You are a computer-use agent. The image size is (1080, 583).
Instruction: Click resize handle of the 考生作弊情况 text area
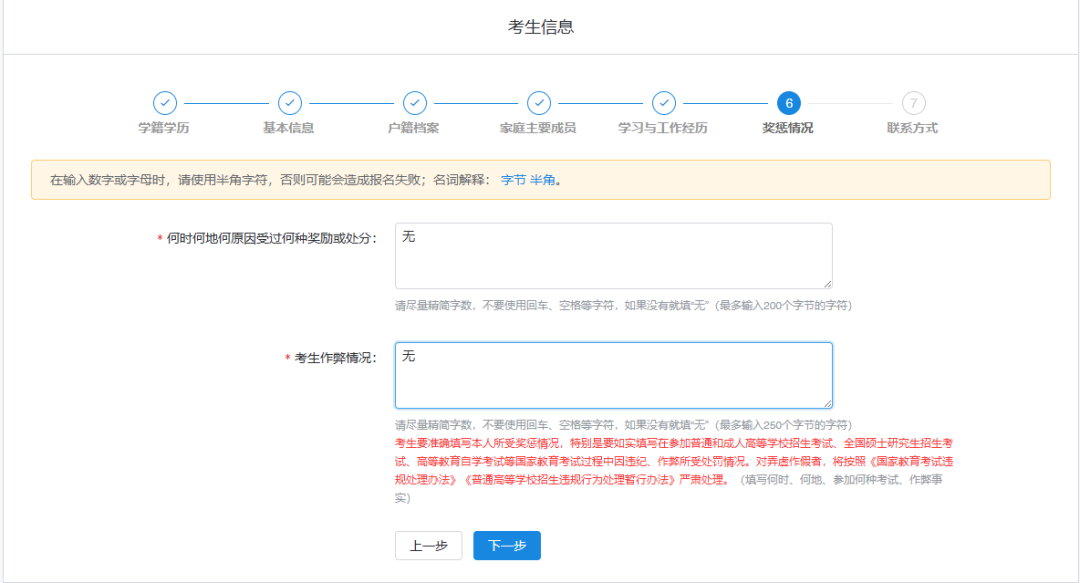click(827, 403)
